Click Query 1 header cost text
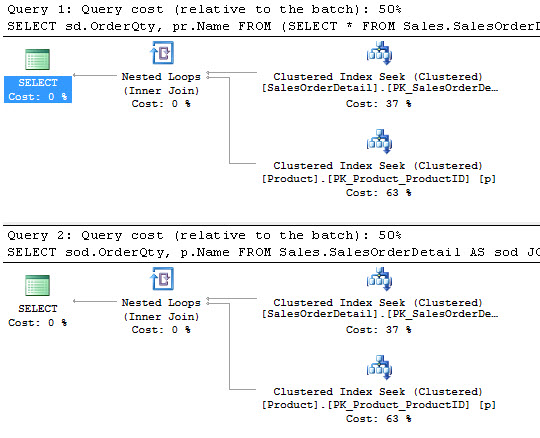This screenshot has height=438, width=540. (x=204, y=9)
